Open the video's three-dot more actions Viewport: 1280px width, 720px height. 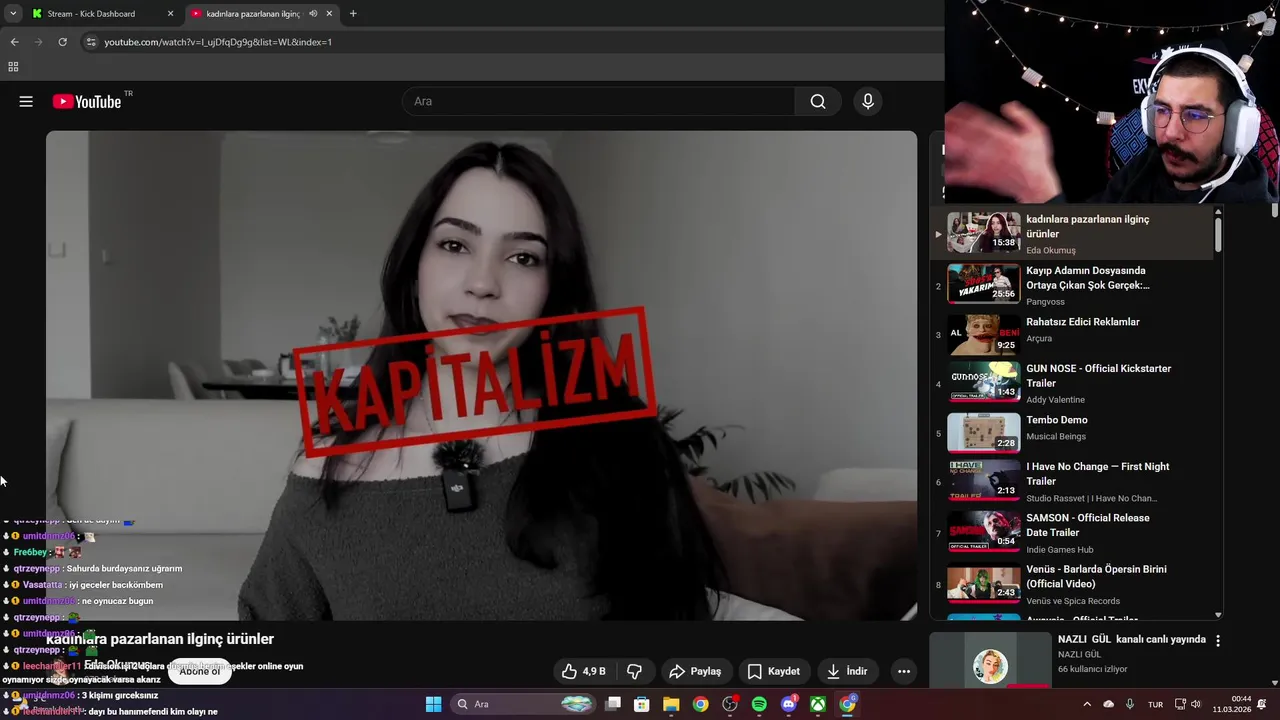[x=904, y=671]
